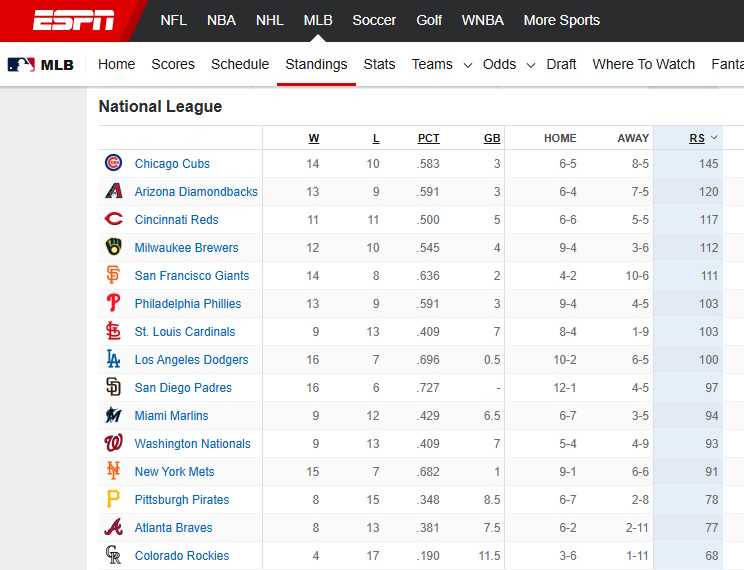
Task: Click the National League heading
Action: pos(160,106)
